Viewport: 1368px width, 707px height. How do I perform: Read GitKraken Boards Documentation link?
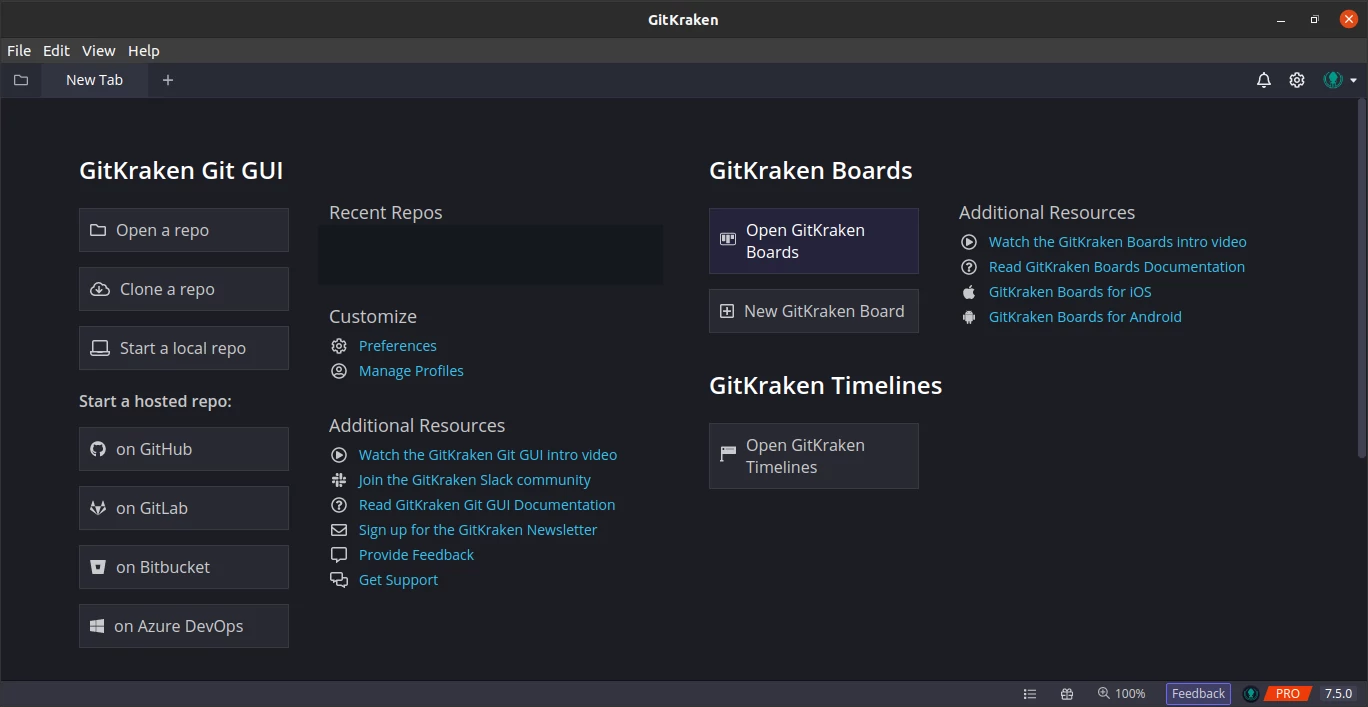click(1117, 267)
